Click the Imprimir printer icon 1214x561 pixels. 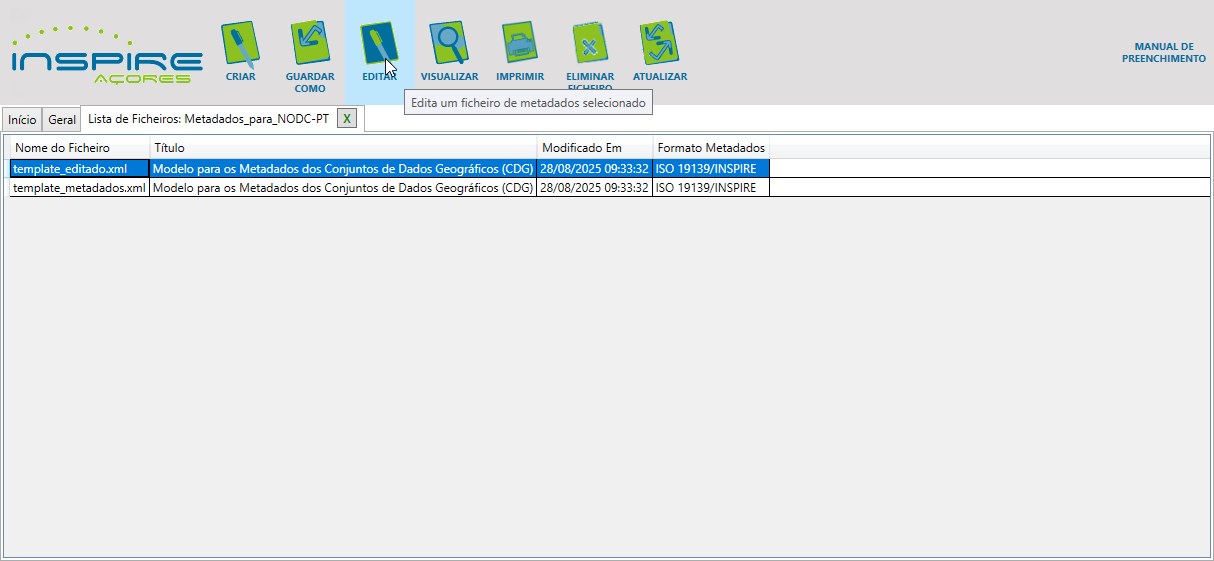(x=520, y=44)
